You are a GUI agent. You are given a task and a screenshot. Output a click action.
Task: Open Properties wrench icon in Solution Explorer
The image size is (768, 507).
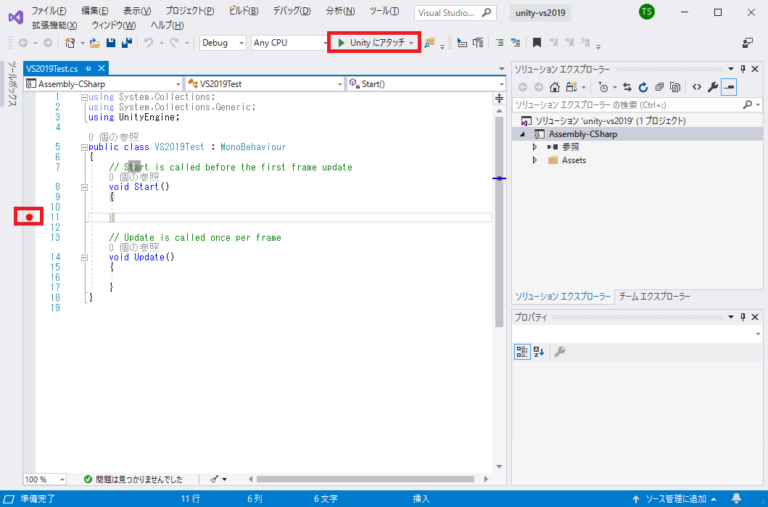pos(713,87)
